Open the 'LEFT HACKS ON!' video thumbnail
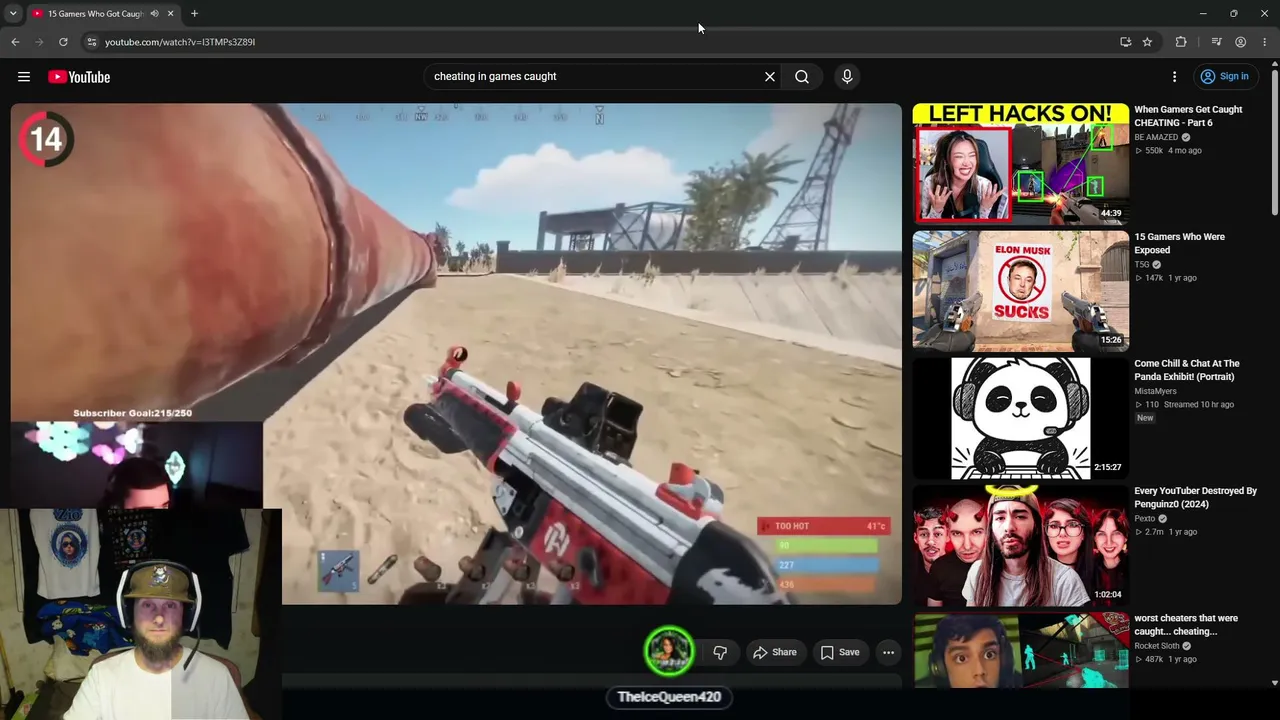Viewport: 1280px width, 720px height. 1020,163
